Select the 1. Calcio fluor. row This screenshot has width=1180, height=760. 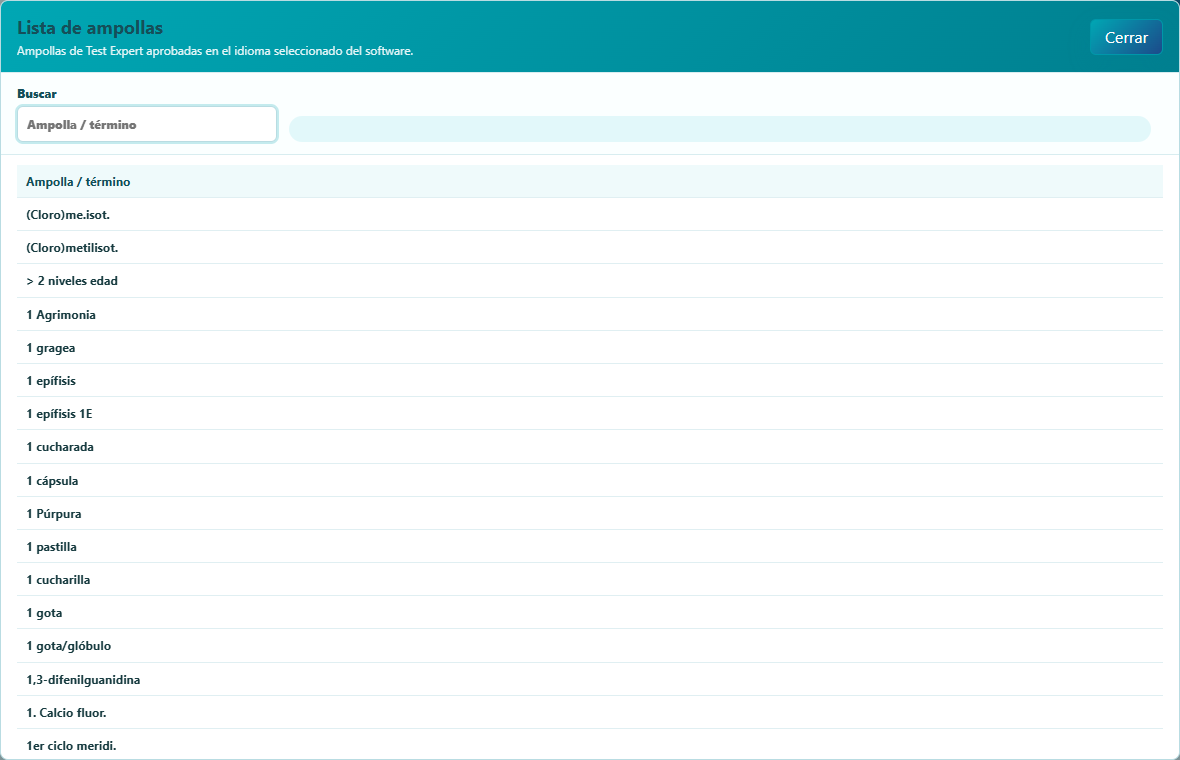(589, 713)
